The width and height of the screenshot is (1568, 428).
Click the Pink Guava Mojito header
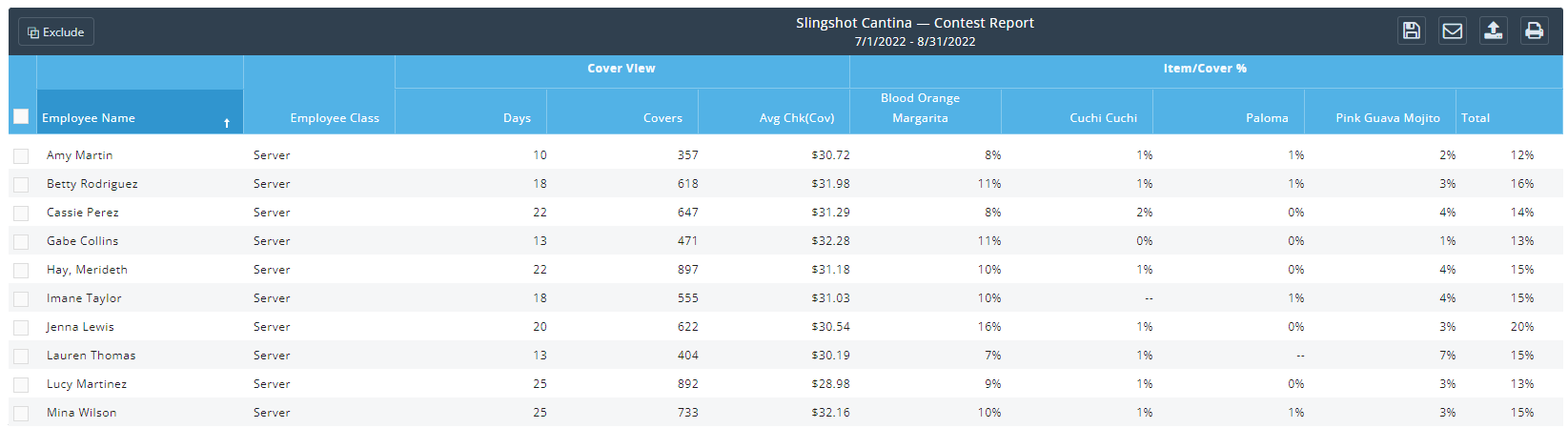pos(1387,118)
